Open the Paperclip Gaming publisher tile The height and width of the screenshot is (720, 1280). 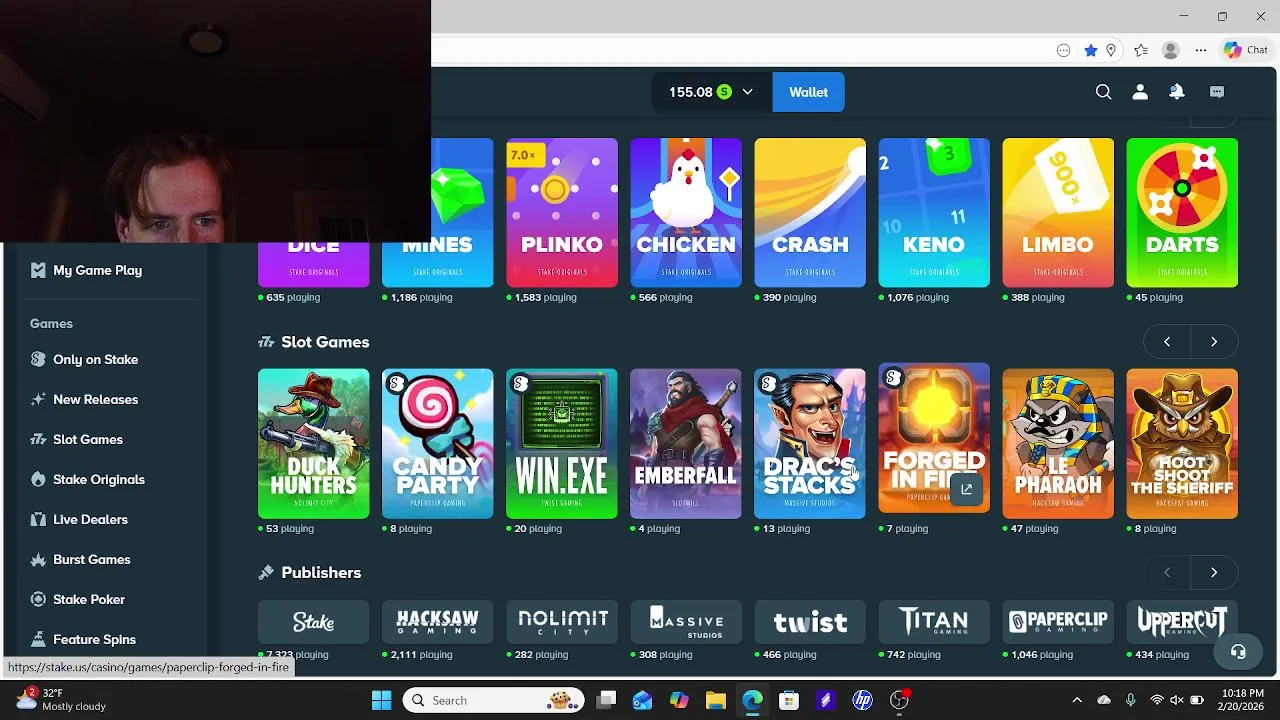(x=1058, y=622)
